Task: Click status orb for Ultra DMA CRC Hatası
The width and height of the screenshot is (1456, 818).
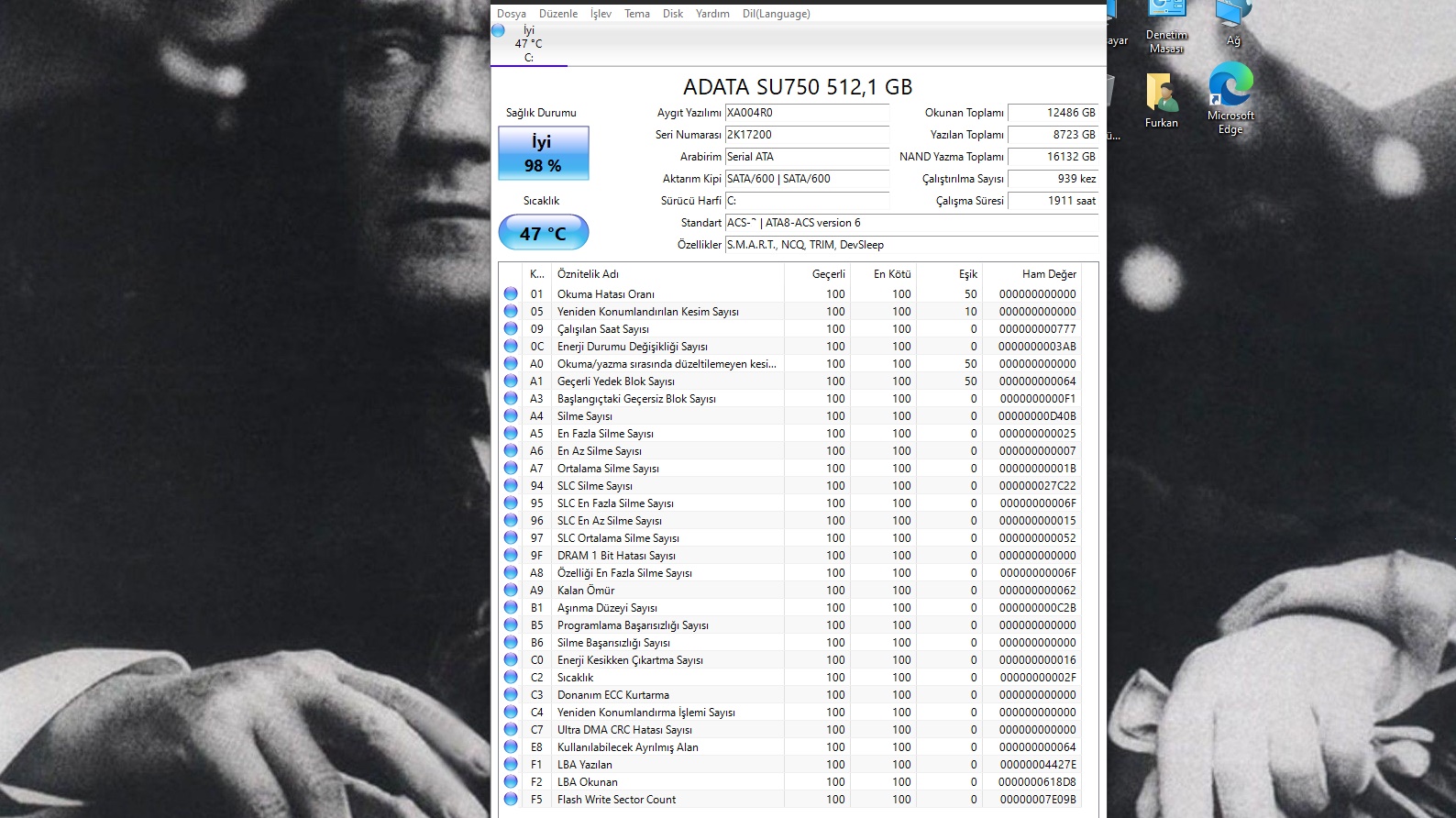Action: (511, 729)
